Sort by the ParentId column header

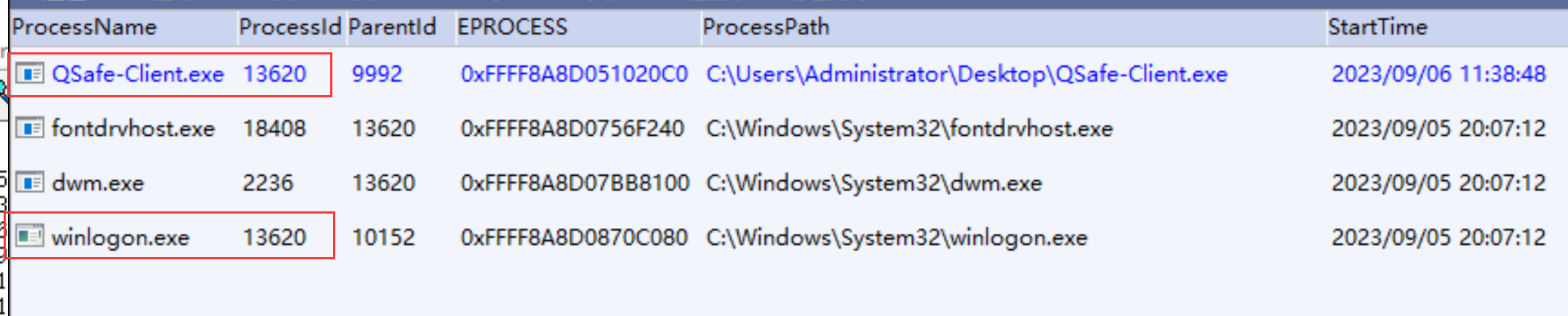tap(392, 28)
